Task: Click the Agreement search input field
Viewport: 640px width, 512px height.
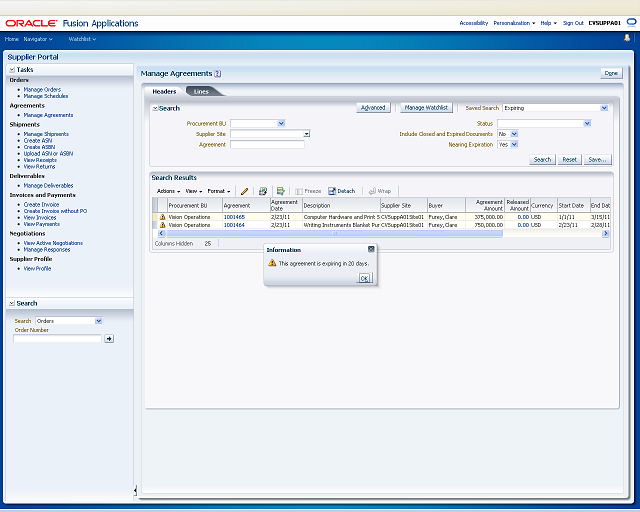Action: pyautogui.click(x=267, y=145)
